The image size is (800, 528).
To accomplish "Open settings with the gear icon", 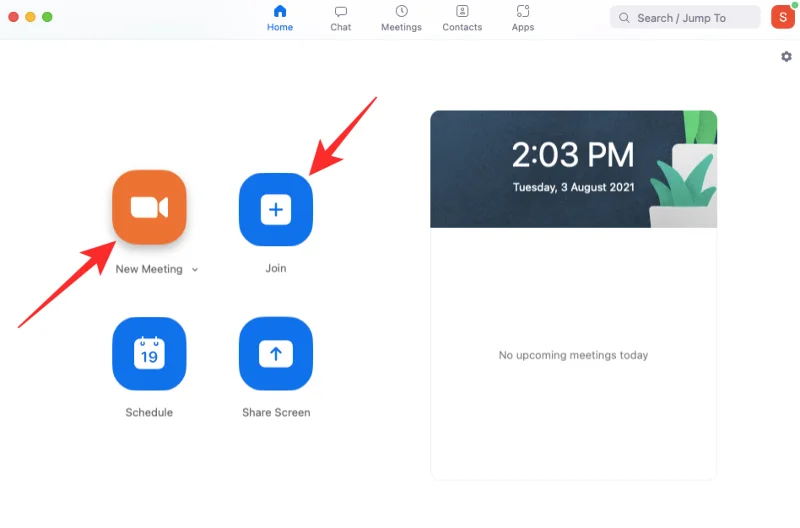I will pyautogui.click(x=786, y=57).
